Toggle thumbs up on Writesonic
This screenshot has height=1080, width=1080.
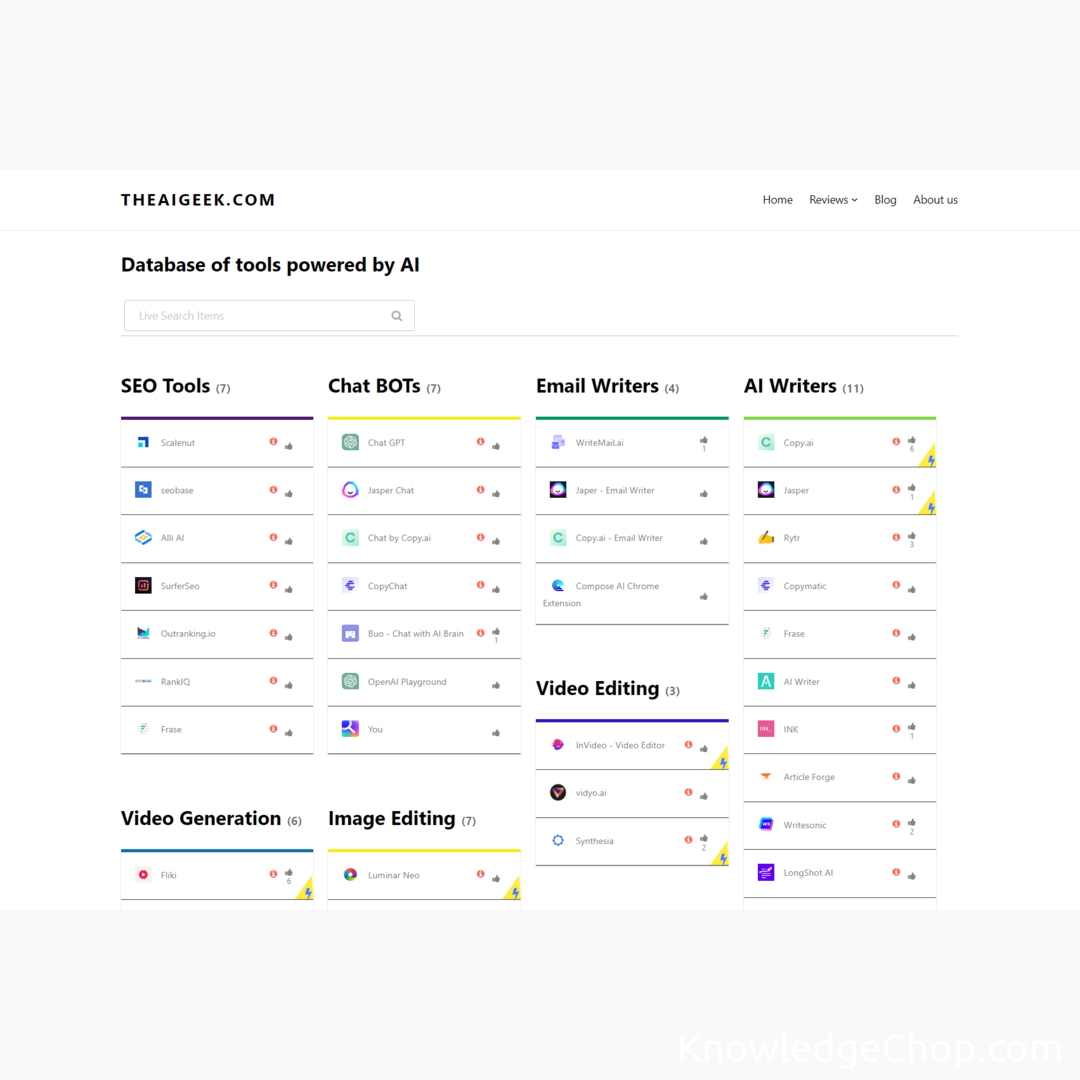click(x=911, y=822)
